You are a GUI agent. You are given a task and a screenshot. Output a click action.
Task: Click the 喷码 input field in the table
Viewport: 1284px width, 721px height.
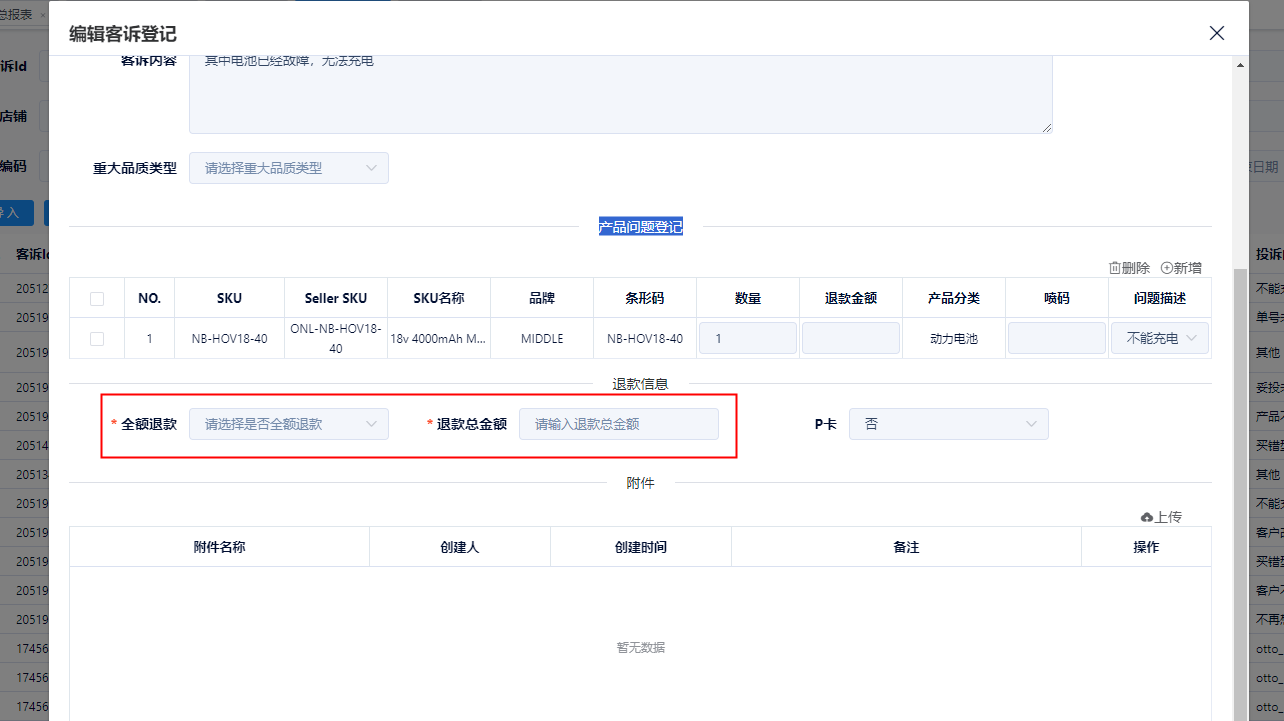[1056, 338]
